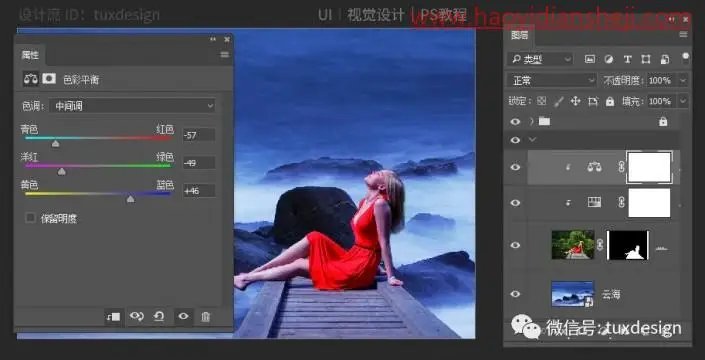
Task: Click the second adjustment layer's grid icon
Action: pyautogui.click(x=594, y=203)
